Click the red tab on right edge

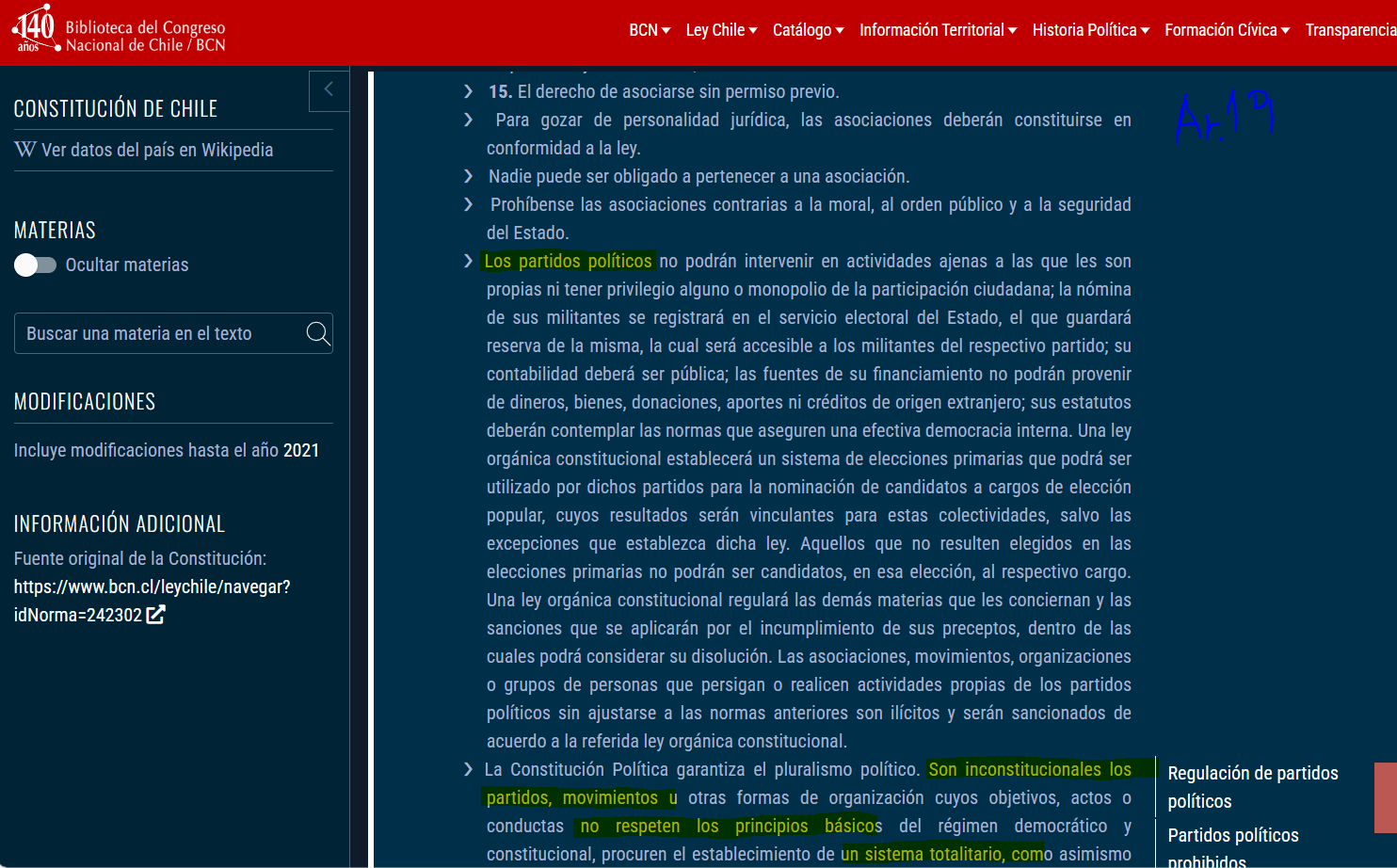[1386, 797]
